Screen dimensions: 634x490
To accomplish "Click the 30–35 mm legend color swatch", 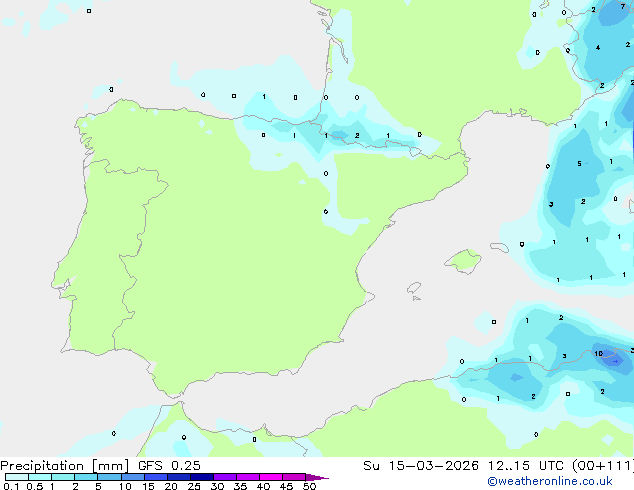I will tap(225, 477).
